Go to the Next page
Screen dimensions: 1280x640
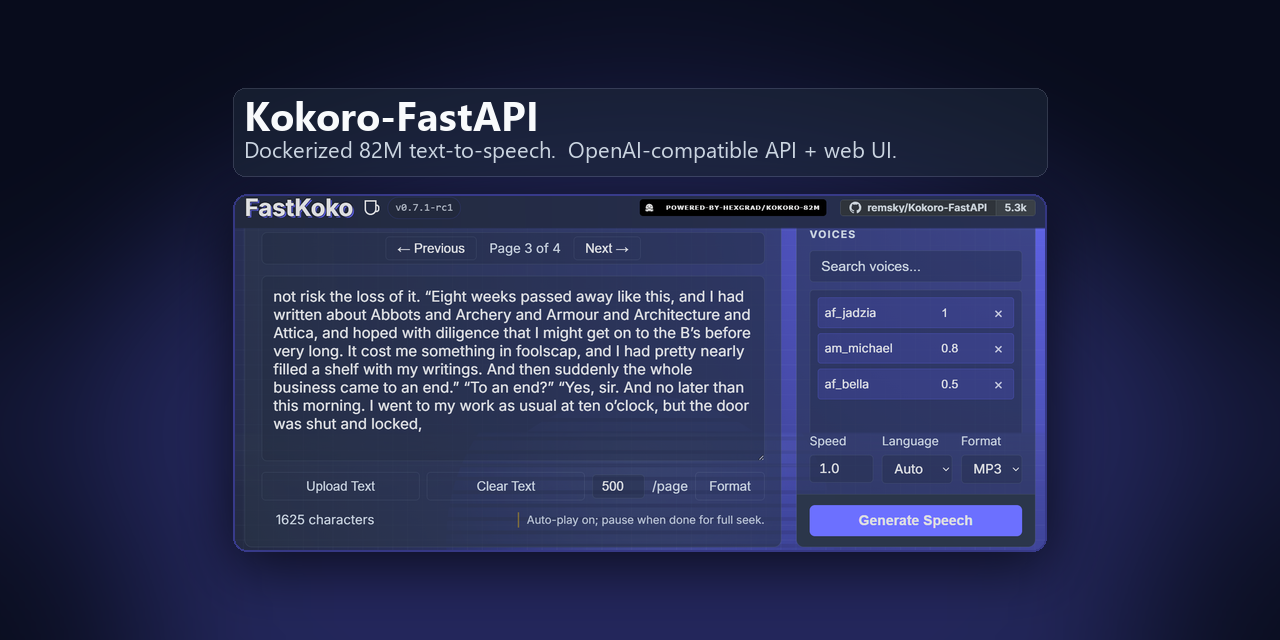click(x=607, y=248)
